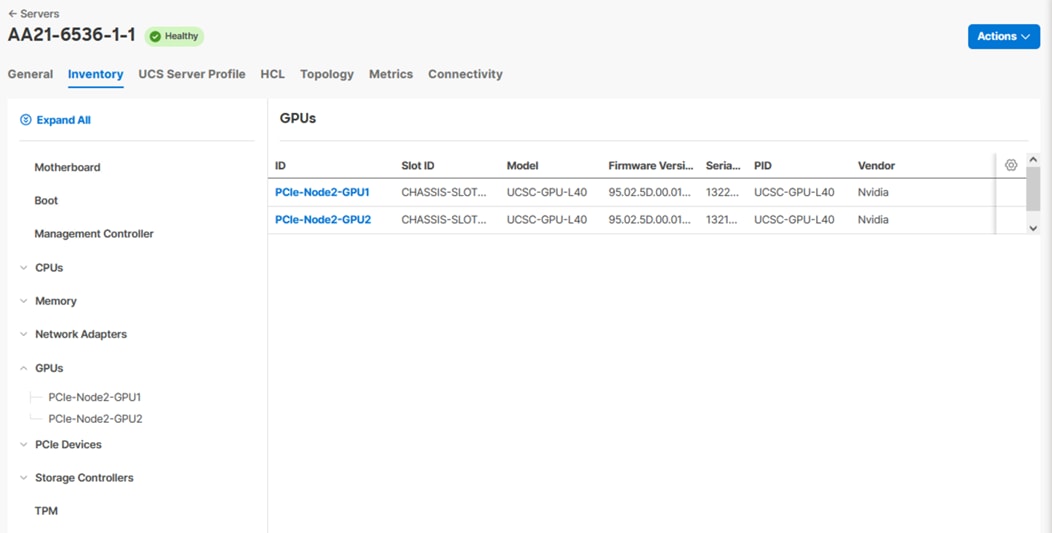This screenshot has width=1052, height=533.
Task: Select TPM in inventory tree
Action: click(46, 511)
